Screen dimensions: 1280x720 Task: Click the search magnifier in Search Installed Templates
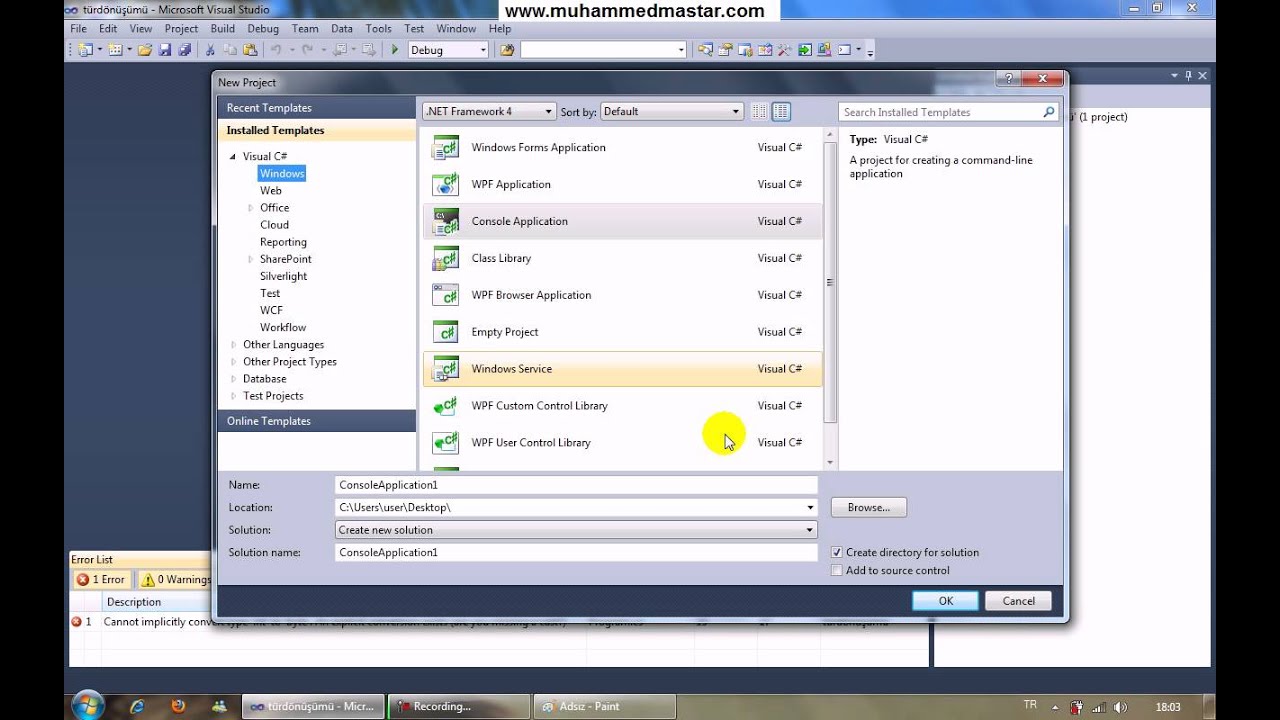click(x=1049, y=112)
